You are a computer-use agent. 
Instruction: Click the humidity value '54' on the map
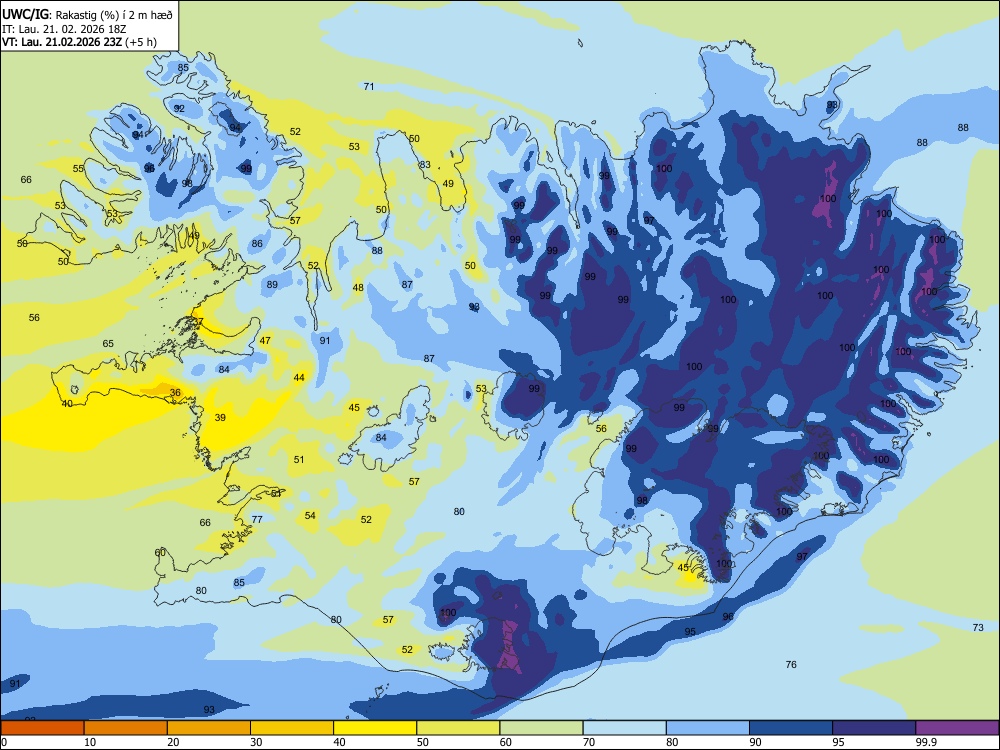pyautogui.click(x=310, y=515)
